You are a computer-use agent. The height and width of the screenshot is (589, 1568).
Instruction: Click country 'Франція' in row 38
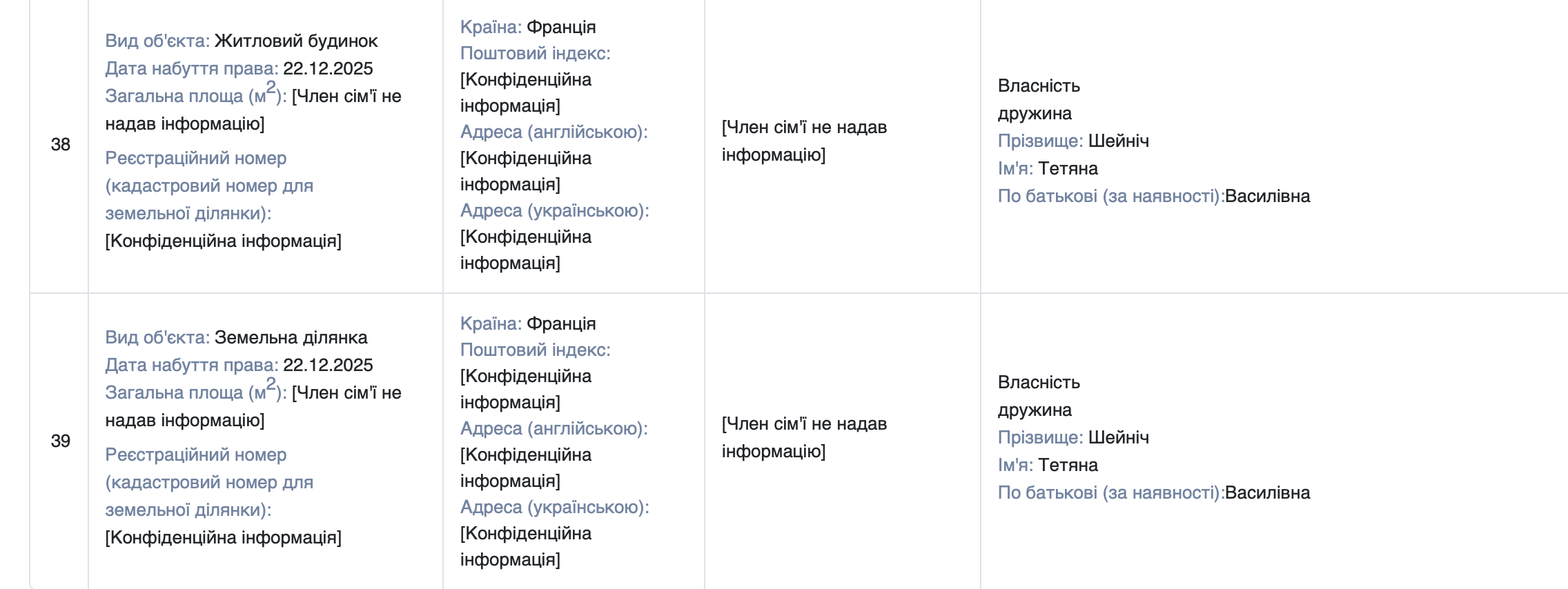coord(561,28)
